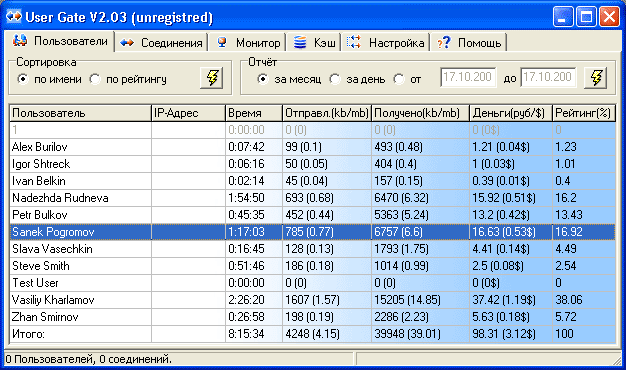
Task: Click the Итого: totals row label
Action: [28, 334]
